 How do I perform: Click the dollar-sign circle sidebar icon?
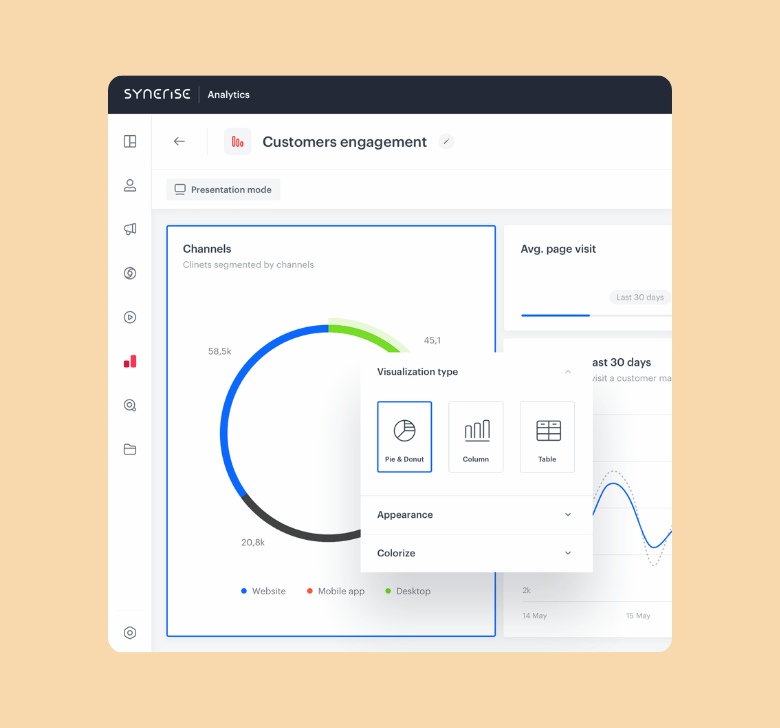130,273
